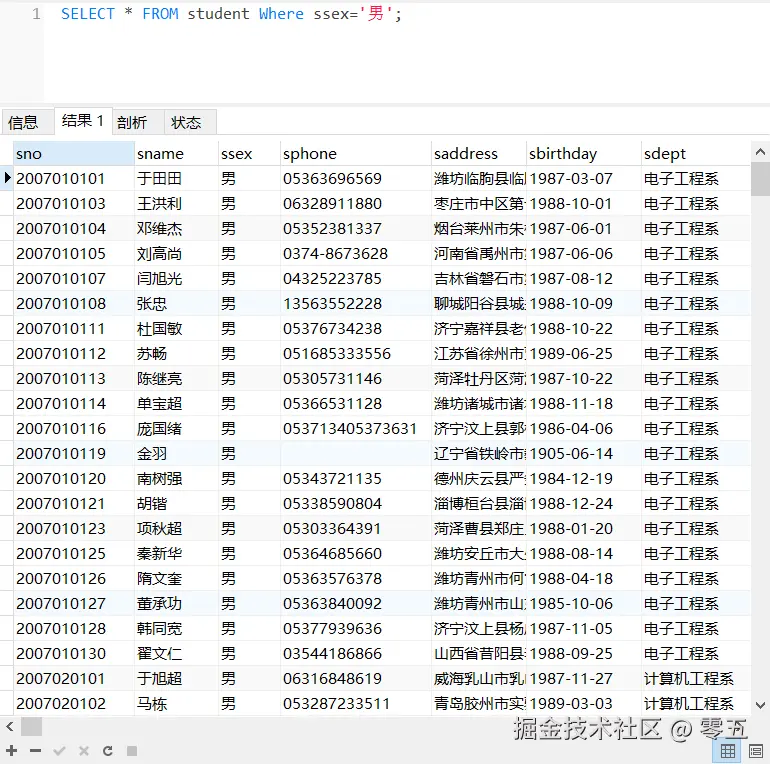Image resolution: width=770 pixels, height=764 pixels.
Task: Click the sname column header
Action: tap(176, 154)
